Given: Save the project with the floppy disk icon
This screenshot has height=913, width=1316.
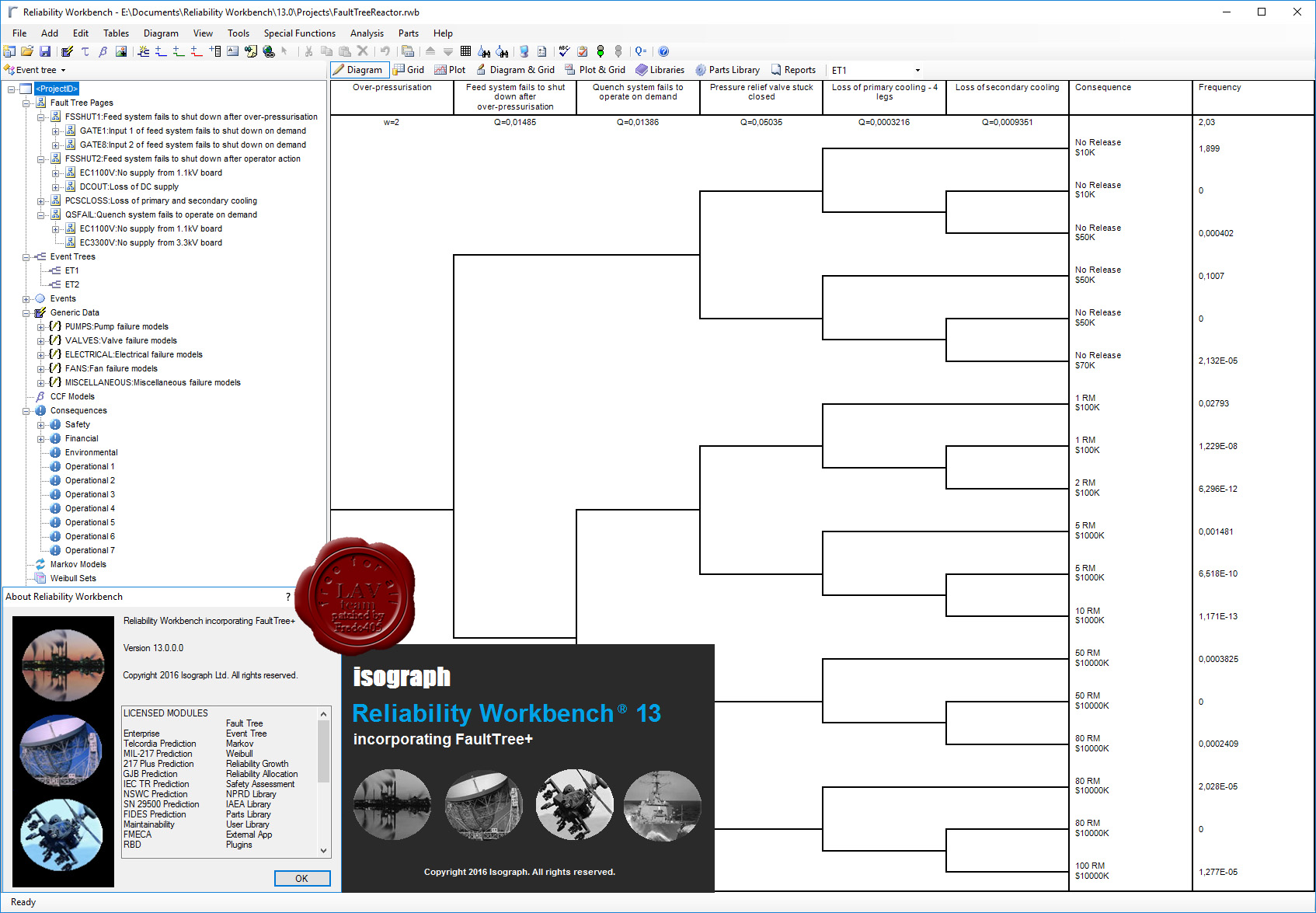Looking at the screenshot, I should tap(45, 51).
